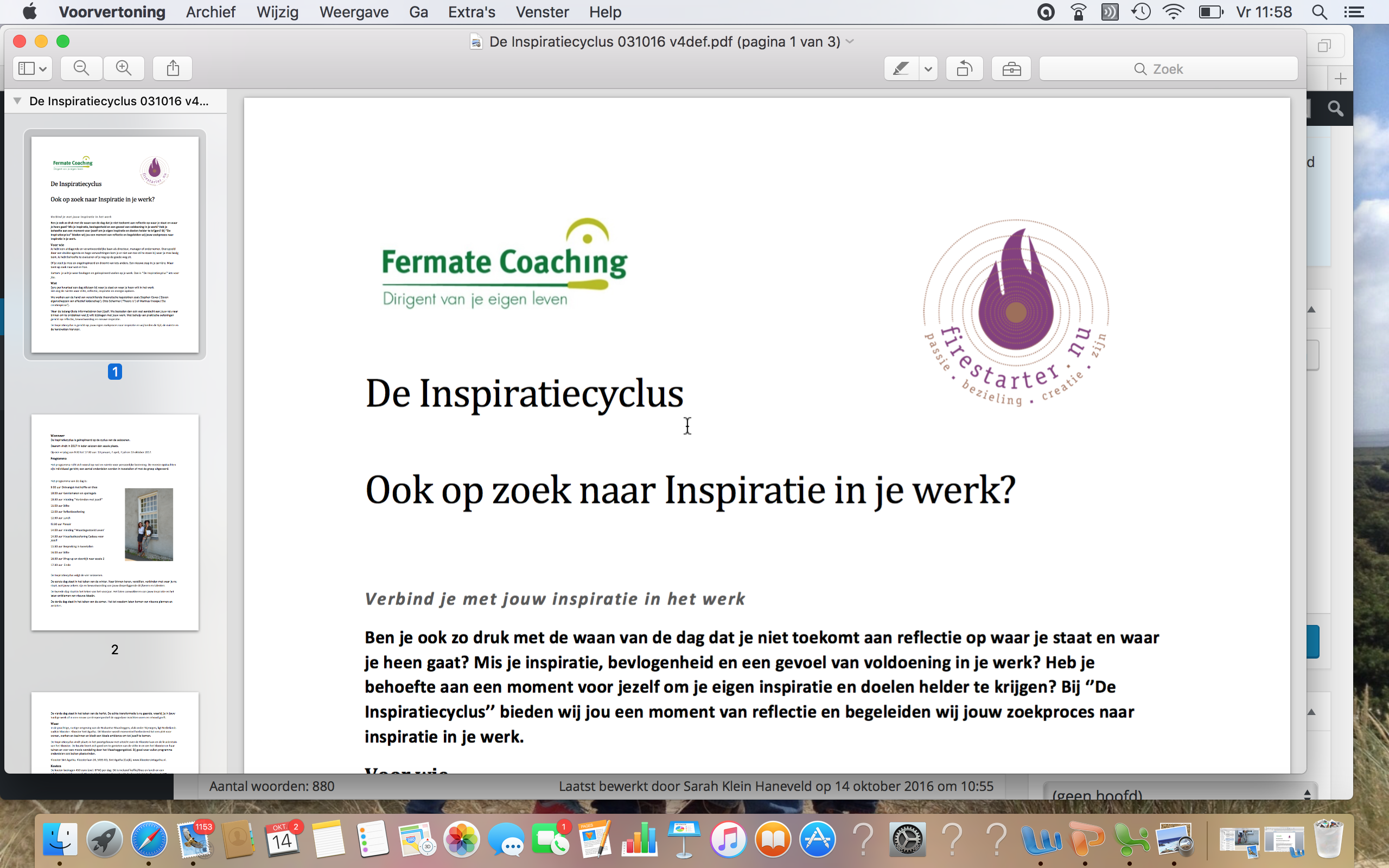The image size is (1389, 868).
Task: Open the Extra's menu
Action: tap(471, 12)
